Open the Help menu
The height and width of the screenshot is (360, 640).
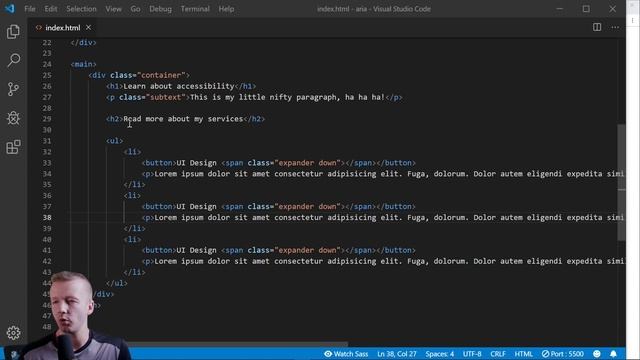click(x=226, y=9)
